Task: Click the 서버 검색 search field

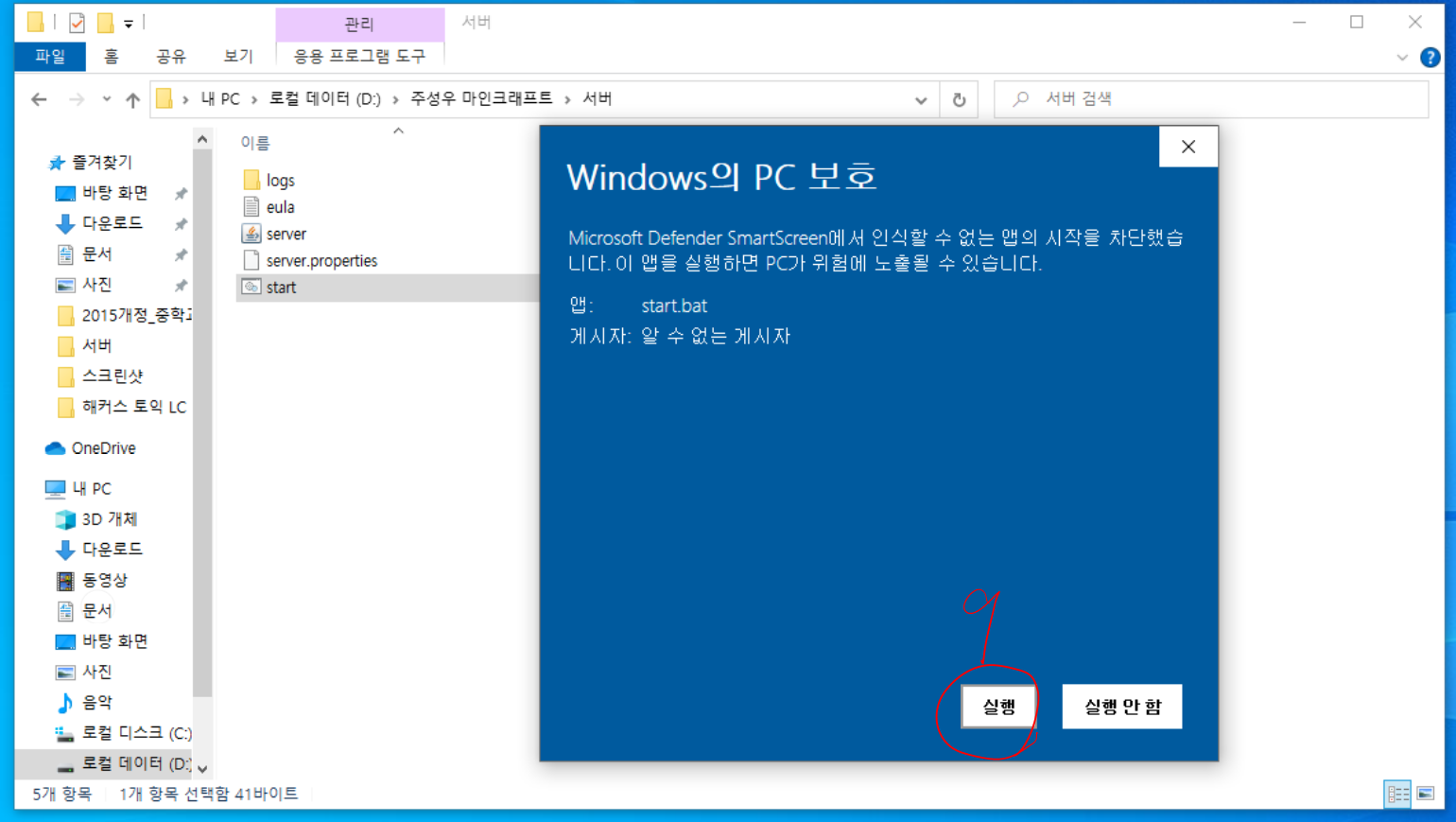Action: 1211,99
